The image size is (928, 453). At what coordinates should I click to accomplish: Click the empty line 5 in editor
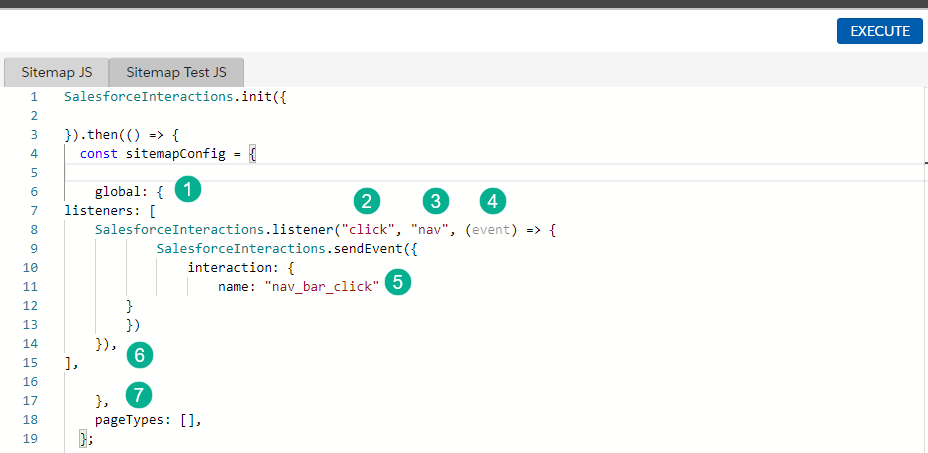pos(400,172)
